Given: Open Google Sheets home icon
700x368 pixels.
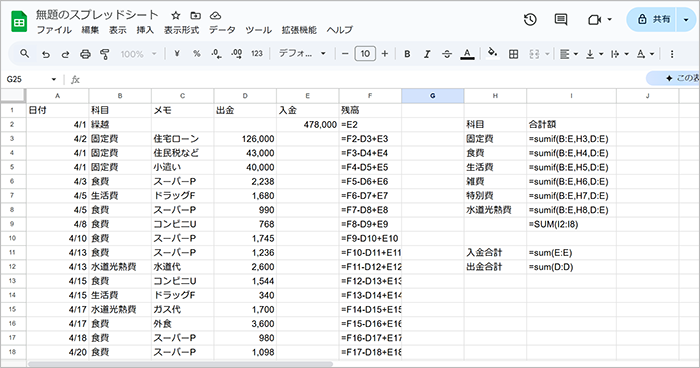Looking at the screenshot, I should (19, 22).
